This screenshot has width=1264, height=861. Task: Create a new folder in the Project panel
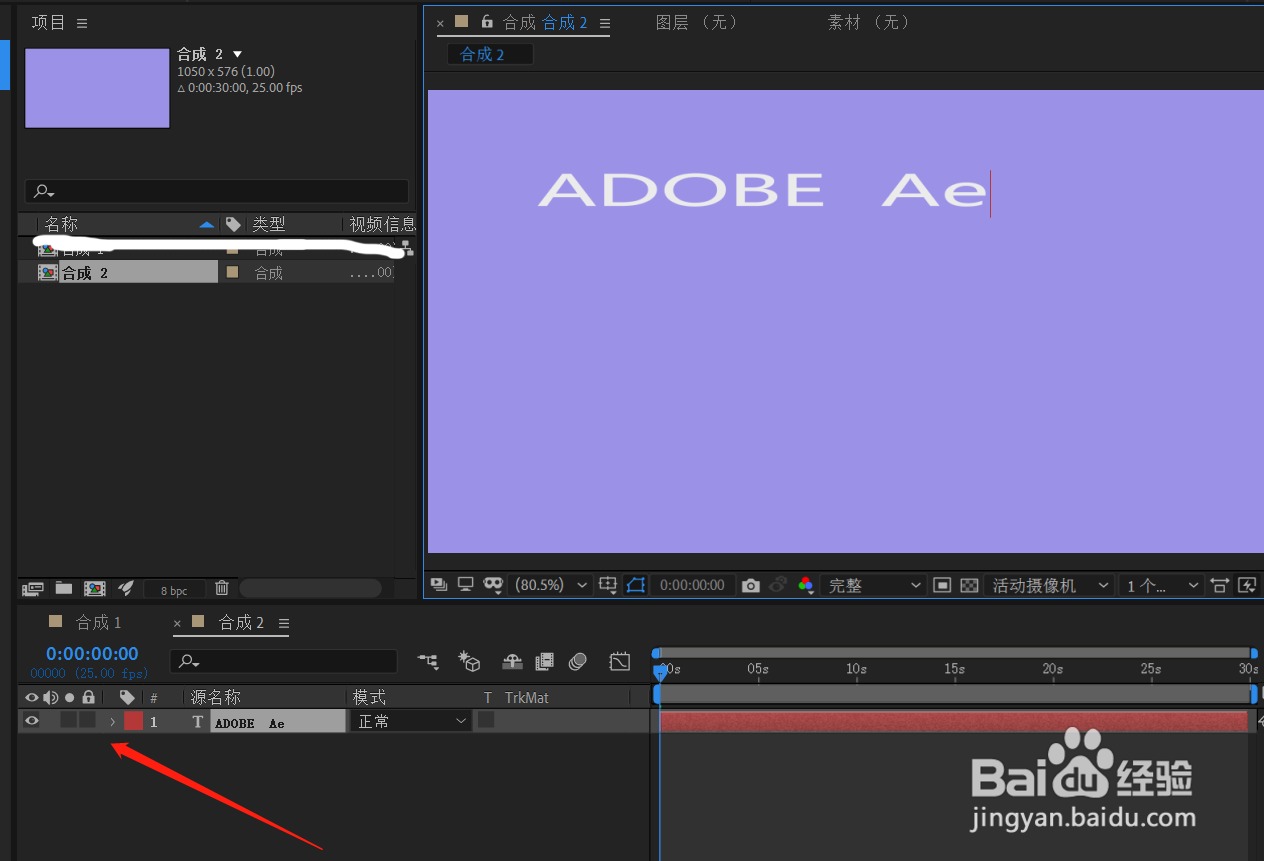click(63, 588)
